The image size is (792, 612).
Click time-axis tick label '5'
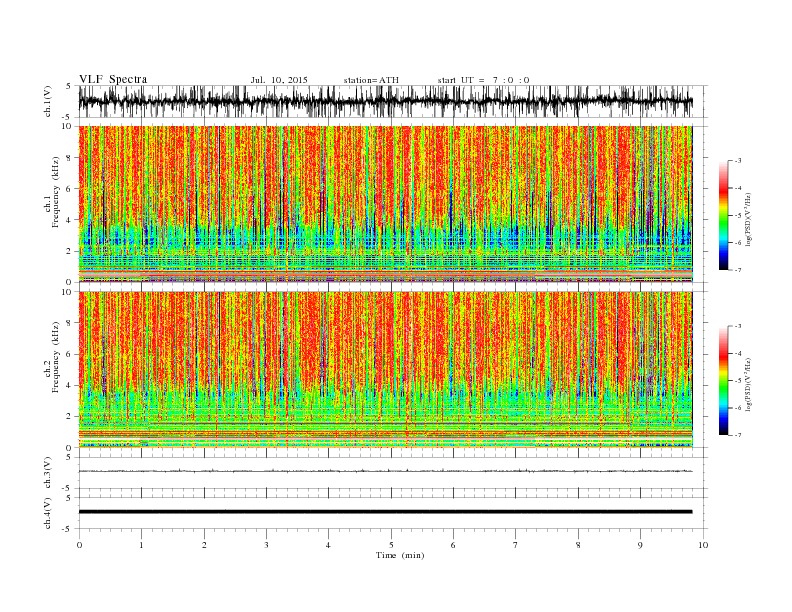[391, 545]
